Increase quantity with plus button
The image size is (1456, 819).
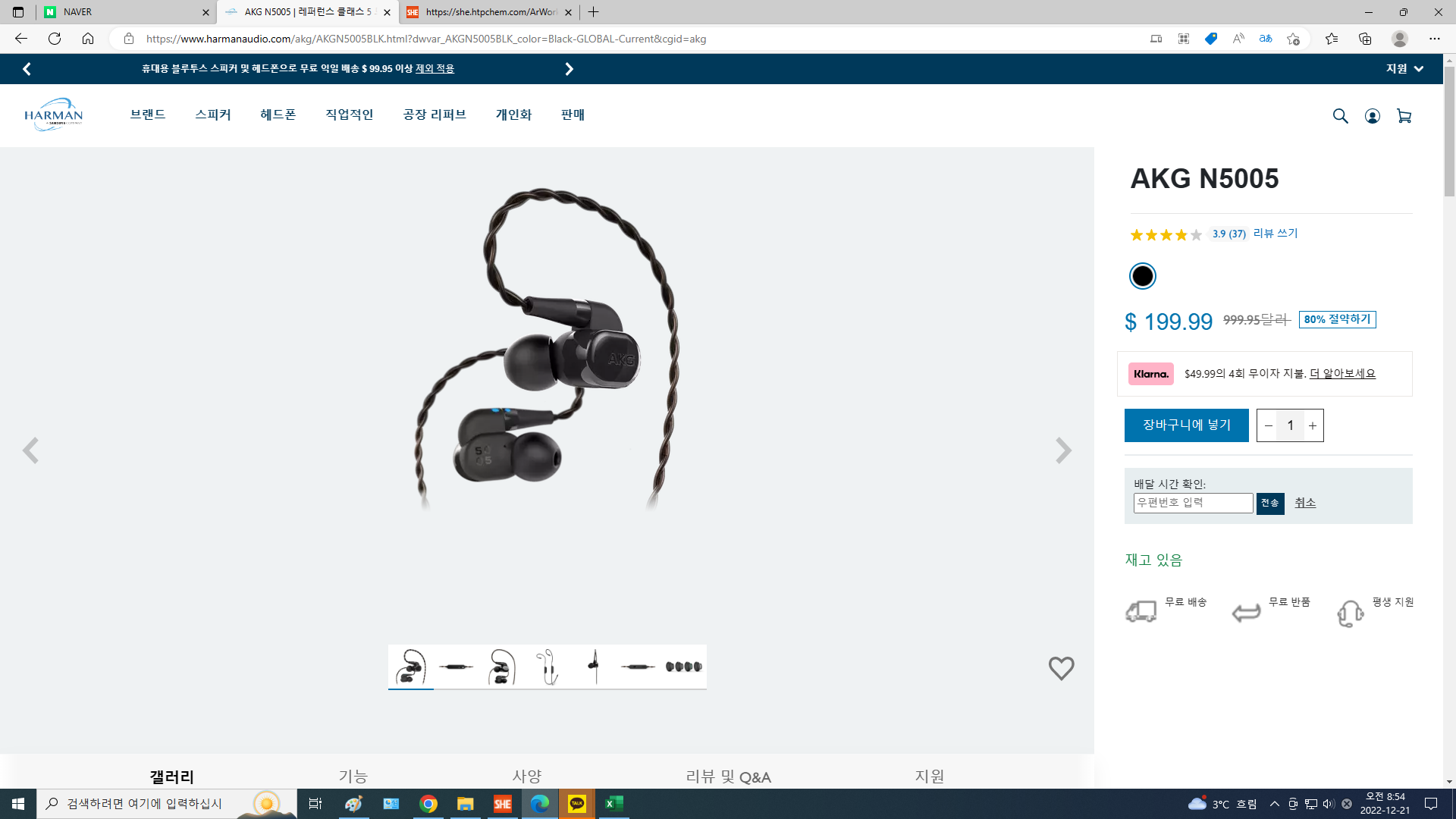tap(1313, 425)
